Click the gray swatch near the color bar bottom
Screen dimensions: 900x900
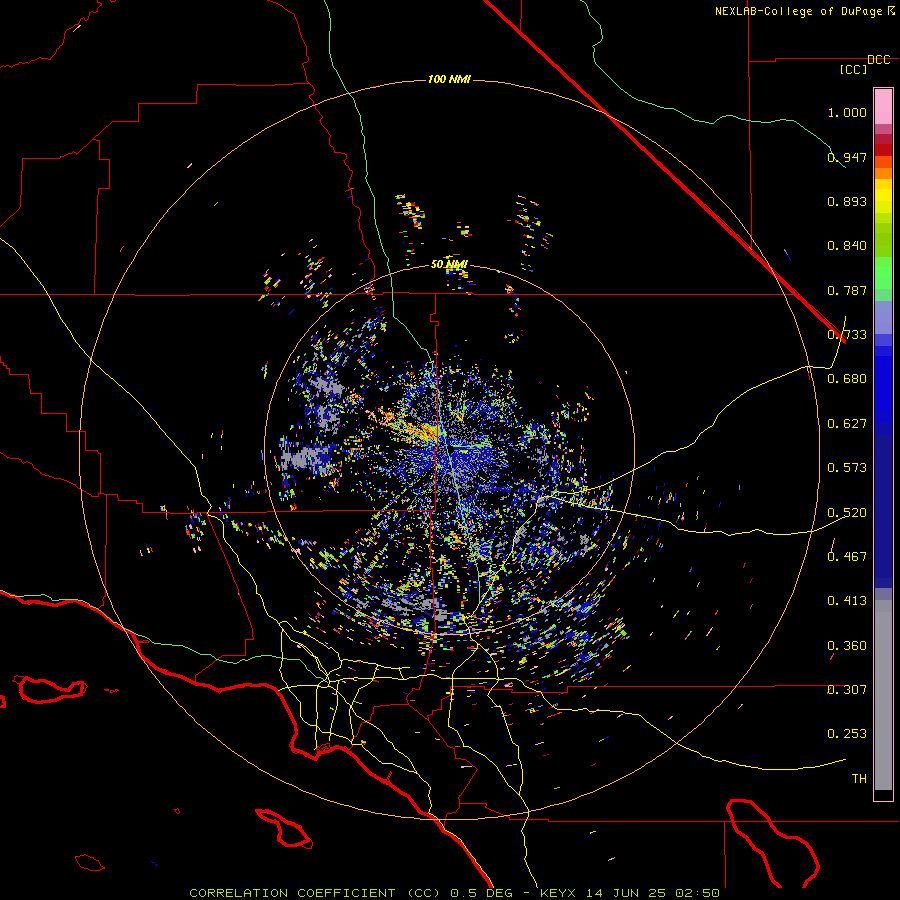pyautogui.click(x=883, y=695)
